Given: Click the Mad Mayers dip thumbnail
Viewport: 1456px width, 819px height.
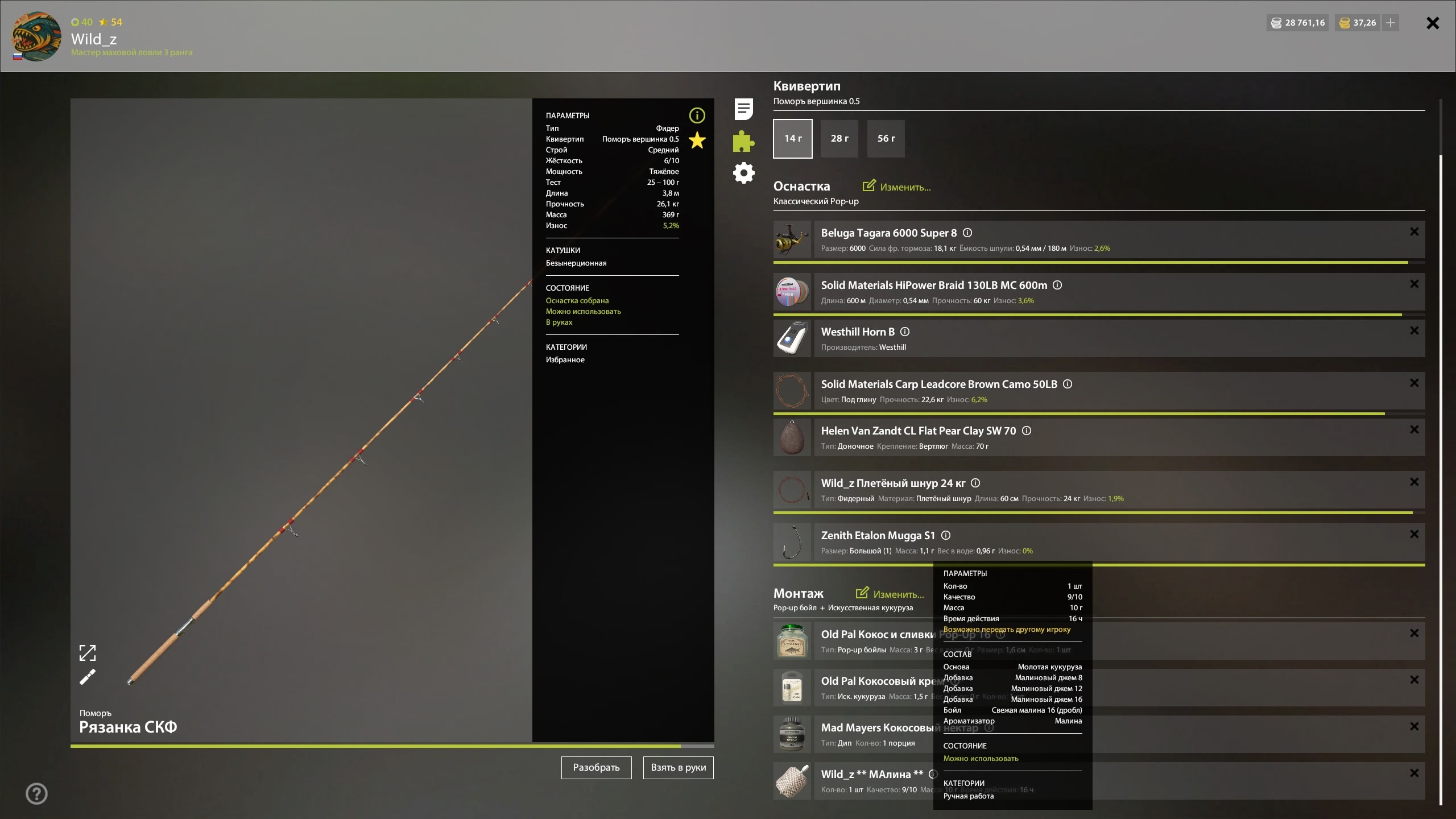Looking at the screenshot, I should tap(792, 734).
